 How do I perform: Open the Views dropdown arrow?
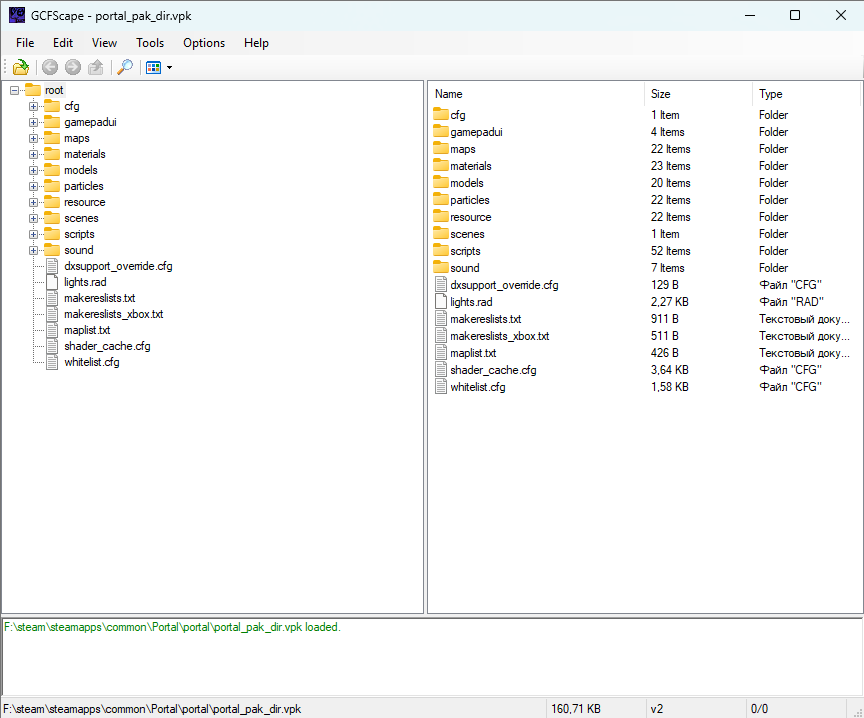(x=169, y=67)
